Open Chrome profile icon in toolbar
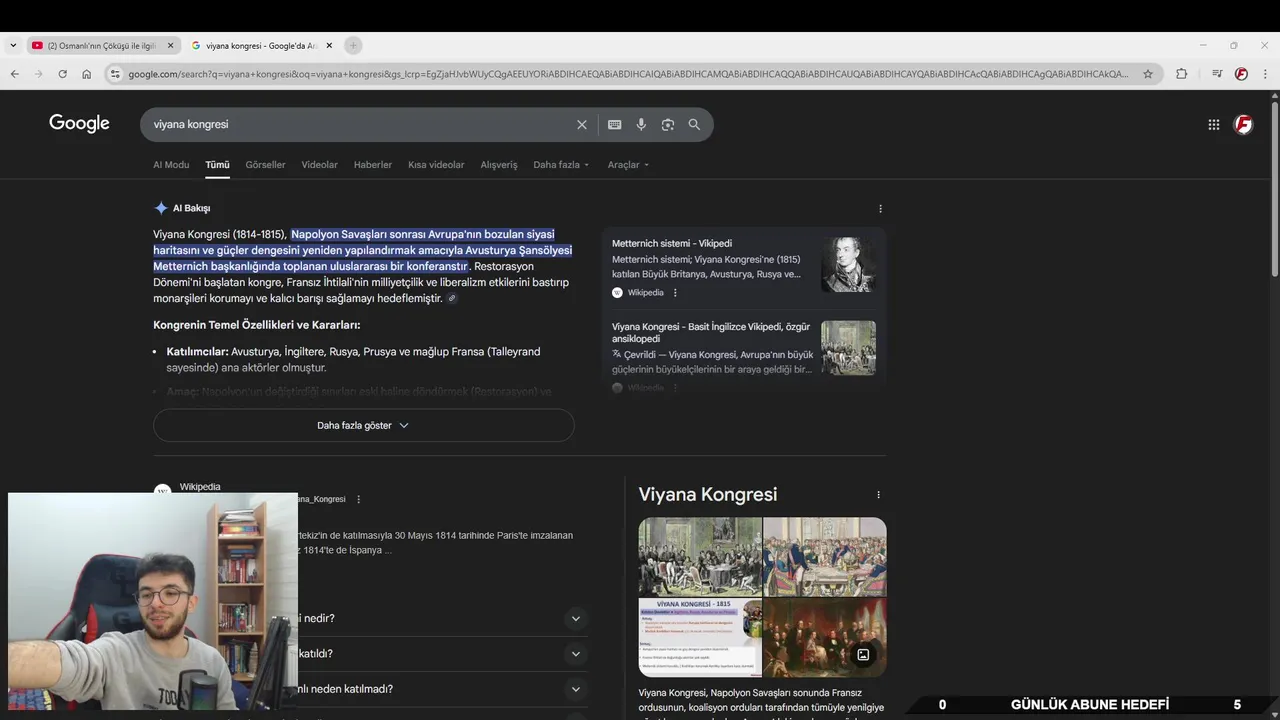The width and height of the screenshot is (1280, 720). click(1241, 74)
